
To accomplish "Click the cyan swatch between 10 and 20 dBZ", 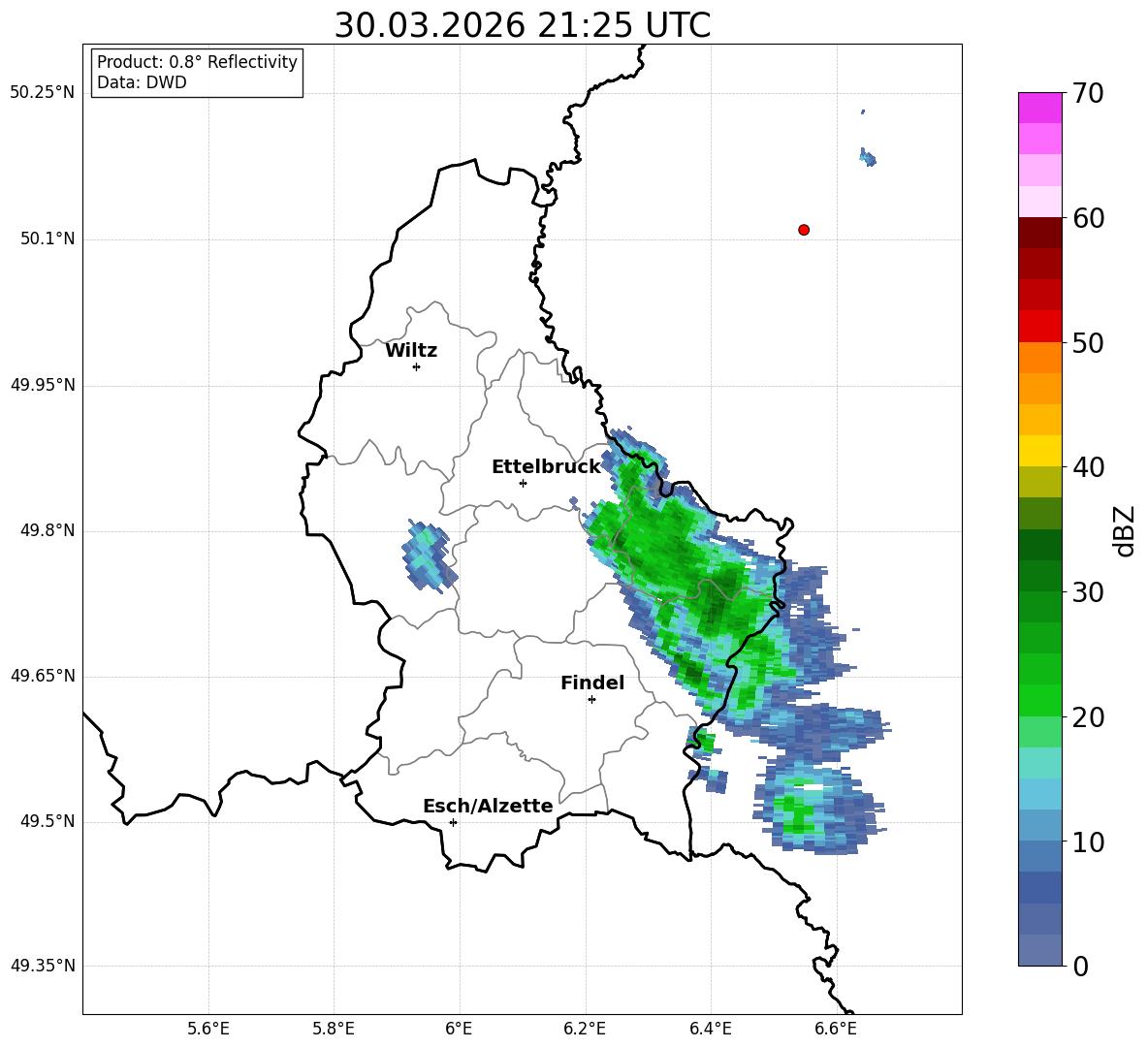I will coord(1039,794).
